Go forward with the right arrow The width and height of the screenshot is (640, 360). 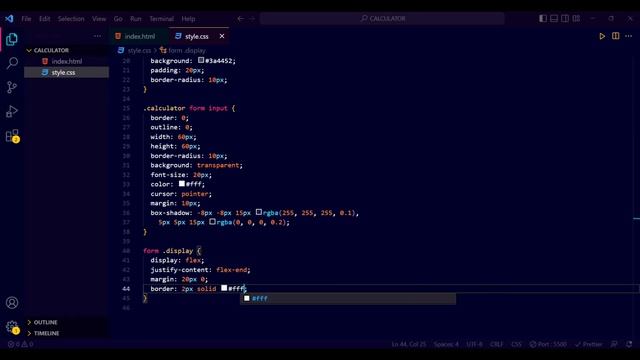[x=252, y=18]
